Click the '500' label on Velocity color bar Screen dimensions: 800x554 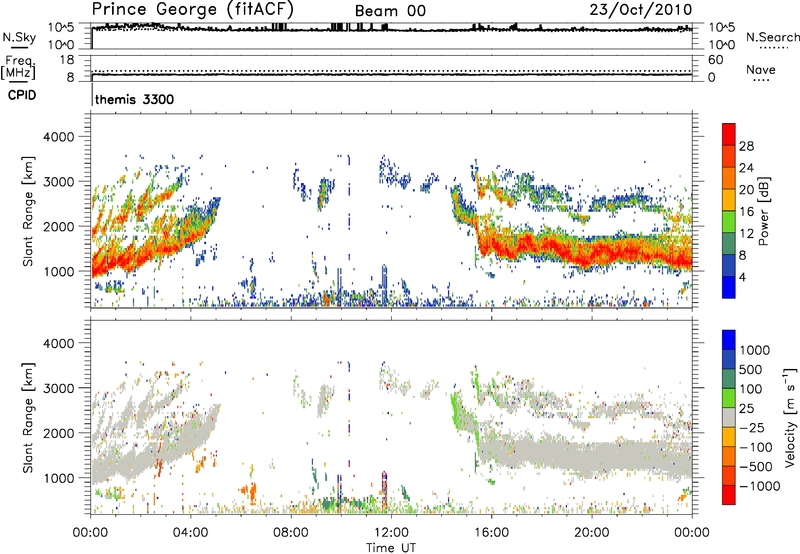751,369
